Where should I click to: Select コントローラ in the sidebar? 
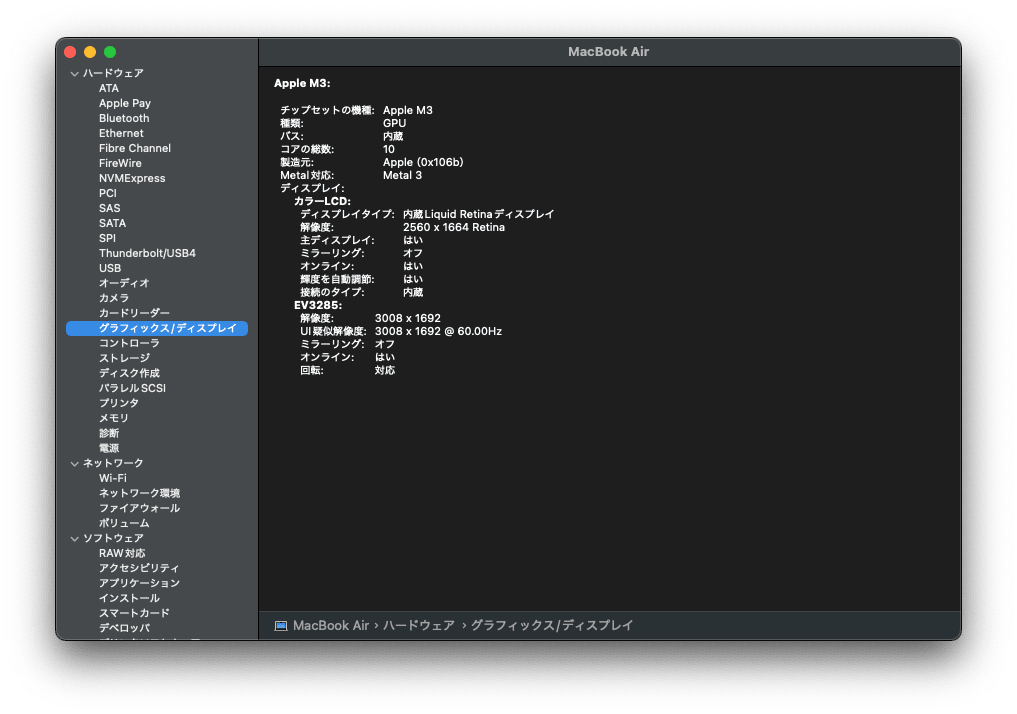coord(129,343)
